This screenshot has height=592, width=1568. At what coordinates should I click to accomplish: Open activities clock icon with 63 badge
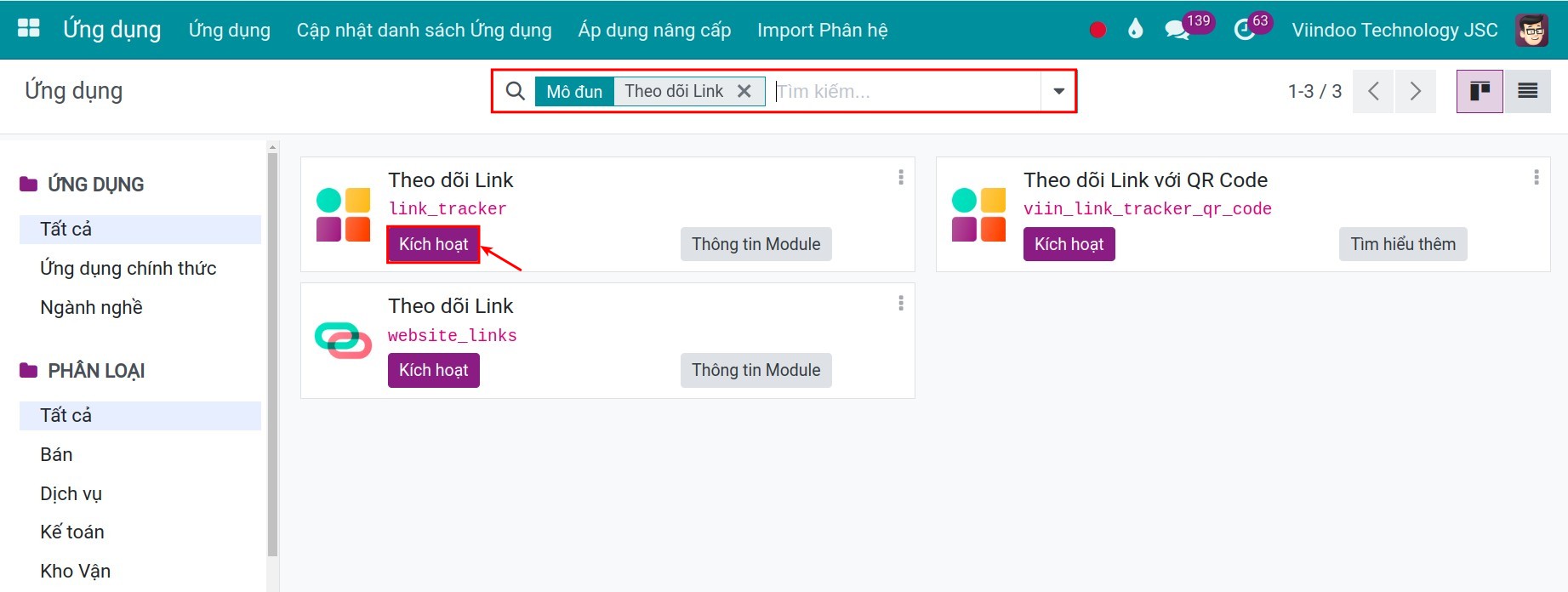coord(1252,27)
